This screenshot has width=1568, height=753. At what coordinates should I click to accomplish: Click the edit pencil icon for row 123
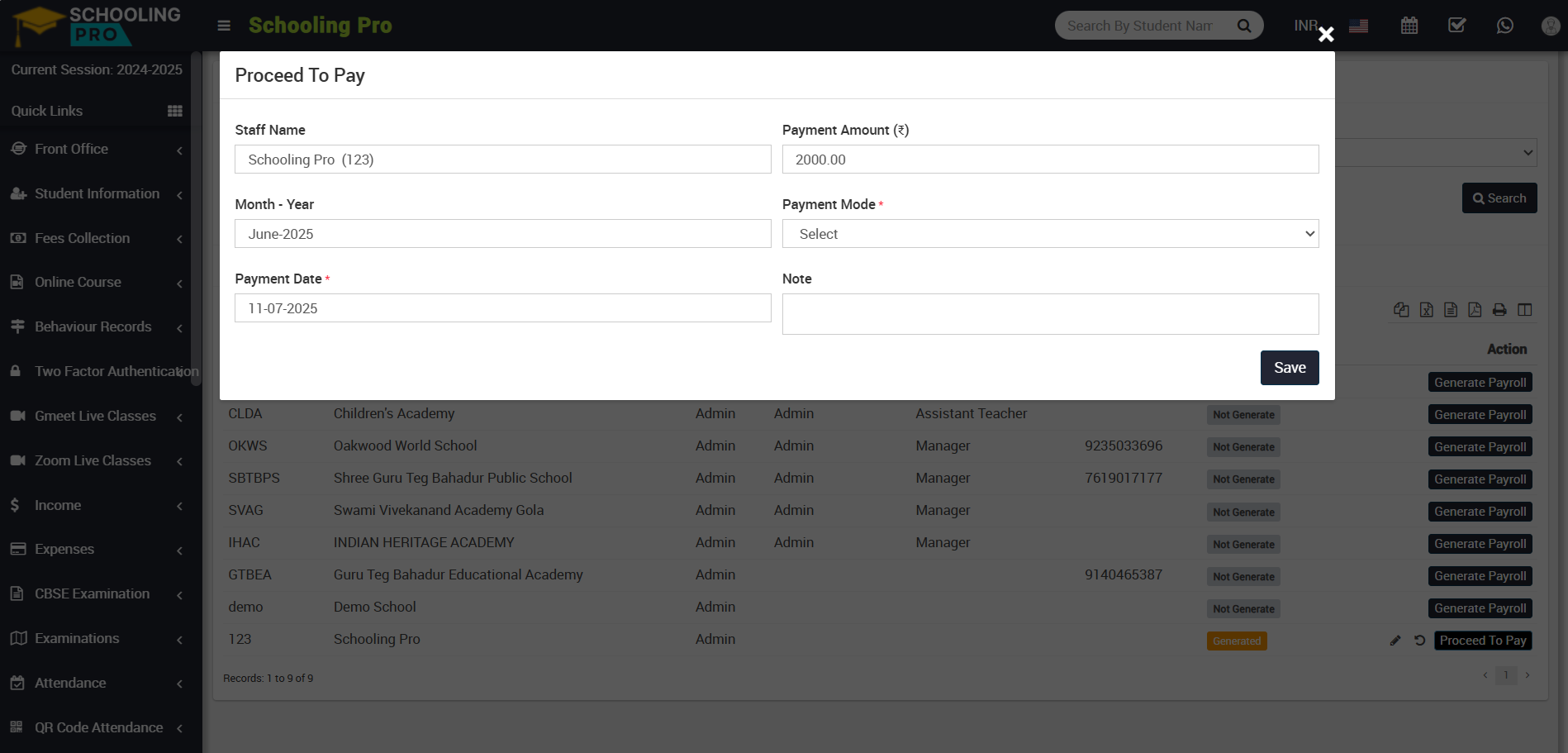1395,641
